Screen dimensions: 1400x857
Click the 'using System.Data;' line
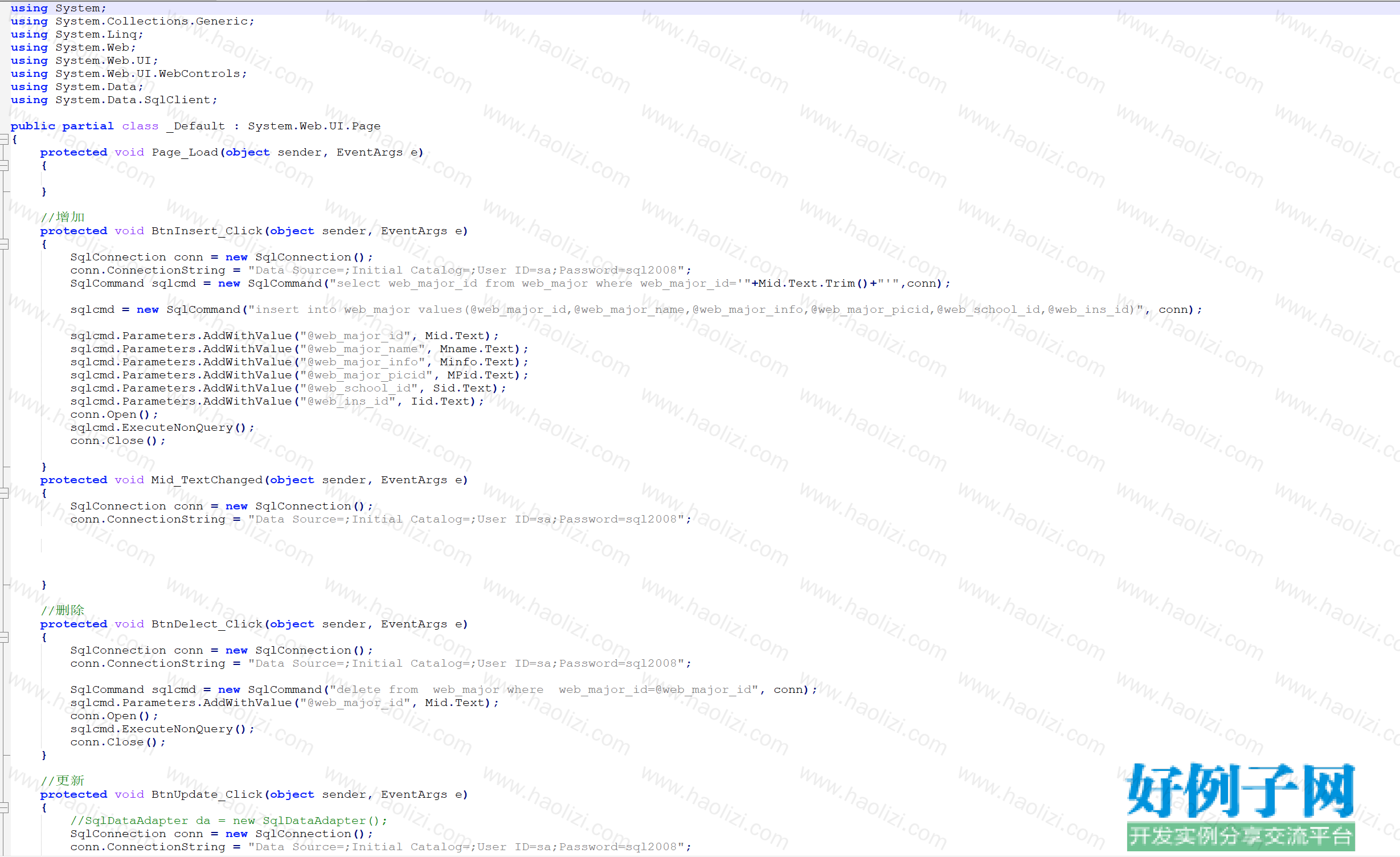[77, 87]
